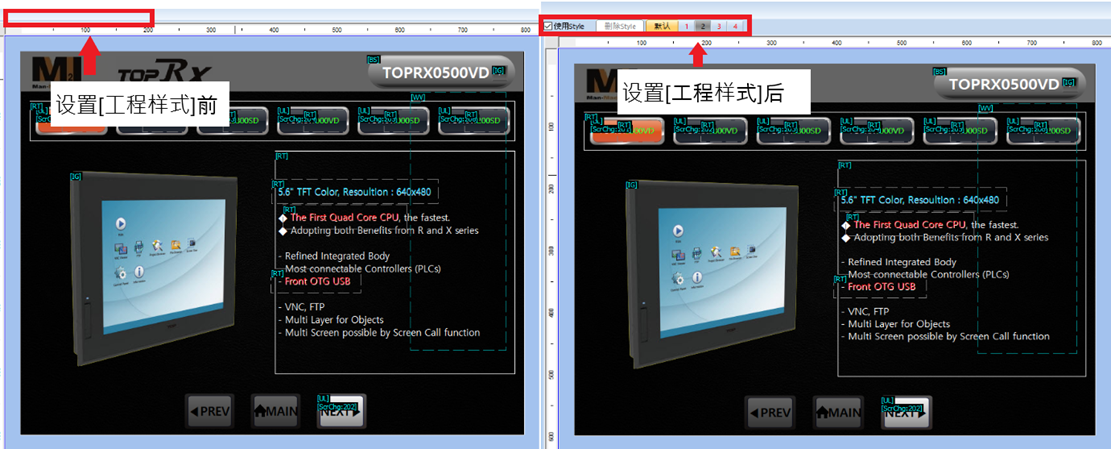Click MAIN home button in left screen
The height and width of the screenshot is (449, 1111).
pyautogui.click(x=276, y=410)
